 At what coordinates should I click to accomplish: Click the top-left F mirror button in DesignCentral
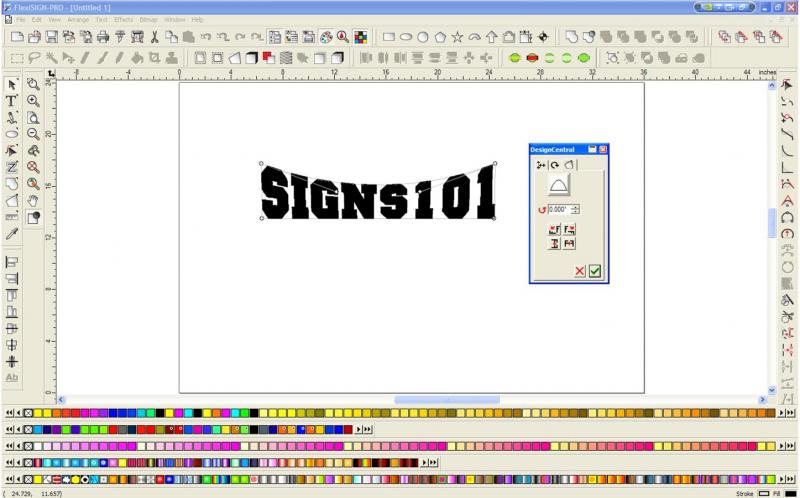555,230
